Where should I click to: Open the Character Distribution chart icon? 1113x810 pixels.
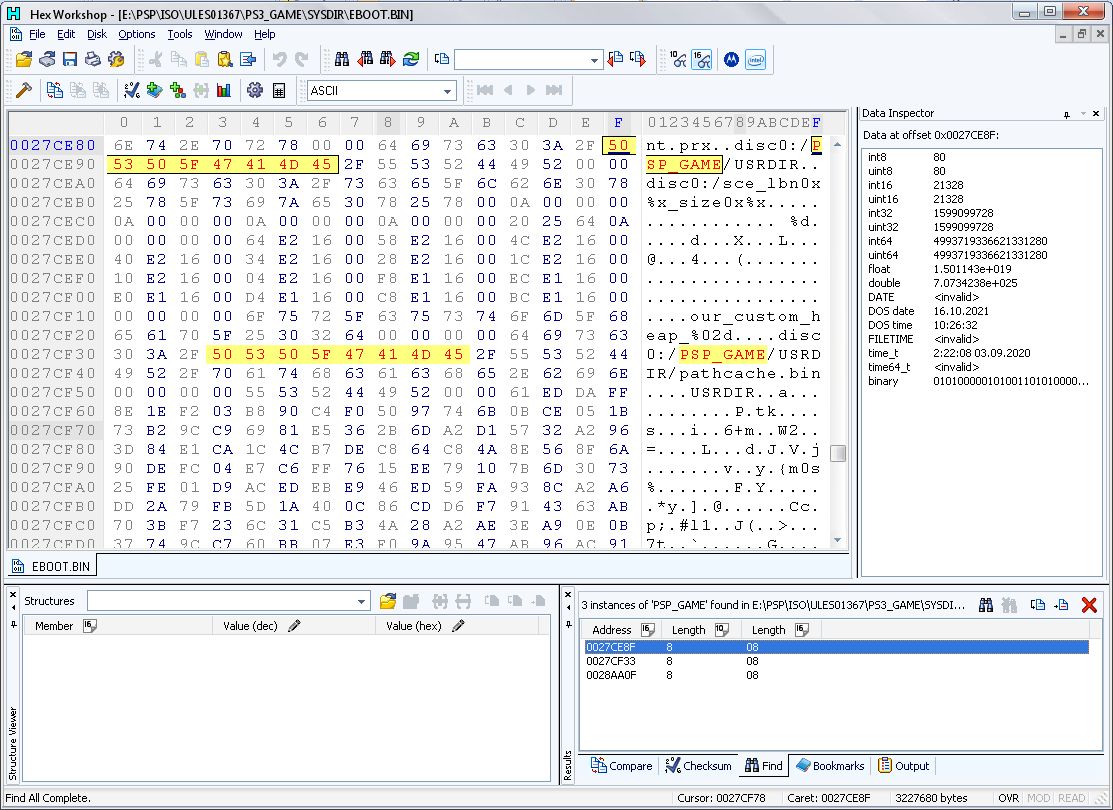224,90
